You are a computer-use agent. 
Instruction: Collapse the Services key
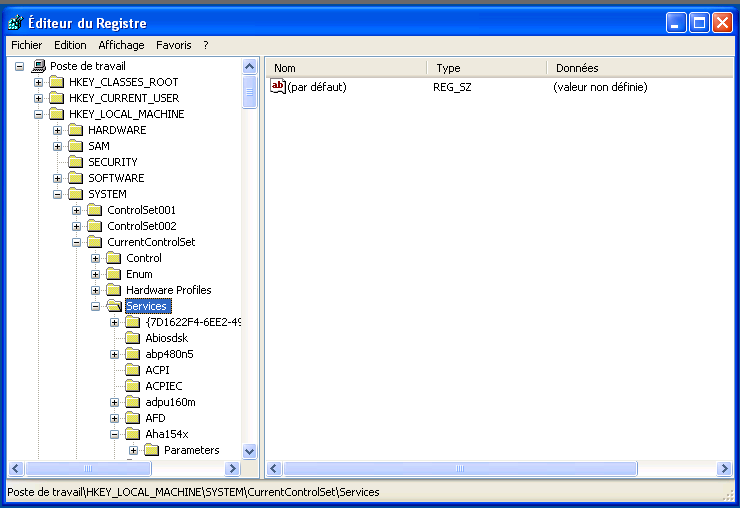coord(96,306)
